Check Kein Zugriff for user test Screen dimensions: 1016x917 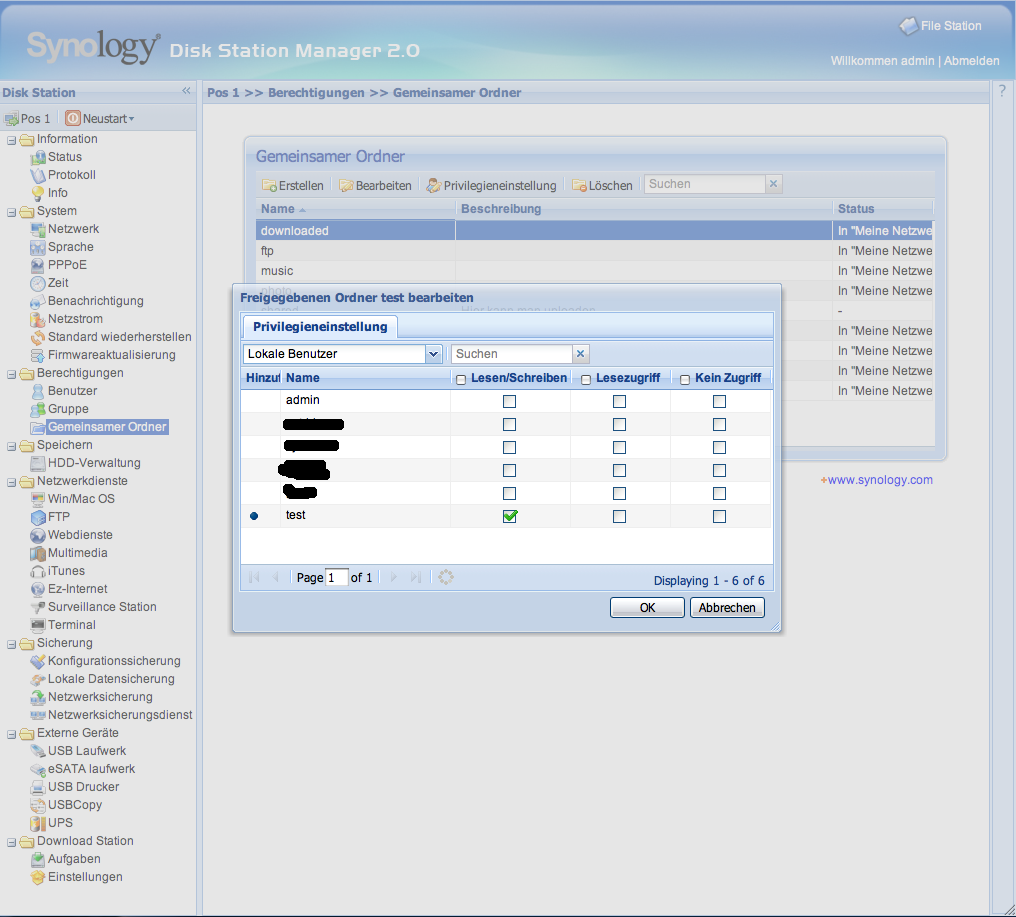(x=719, y=516)
